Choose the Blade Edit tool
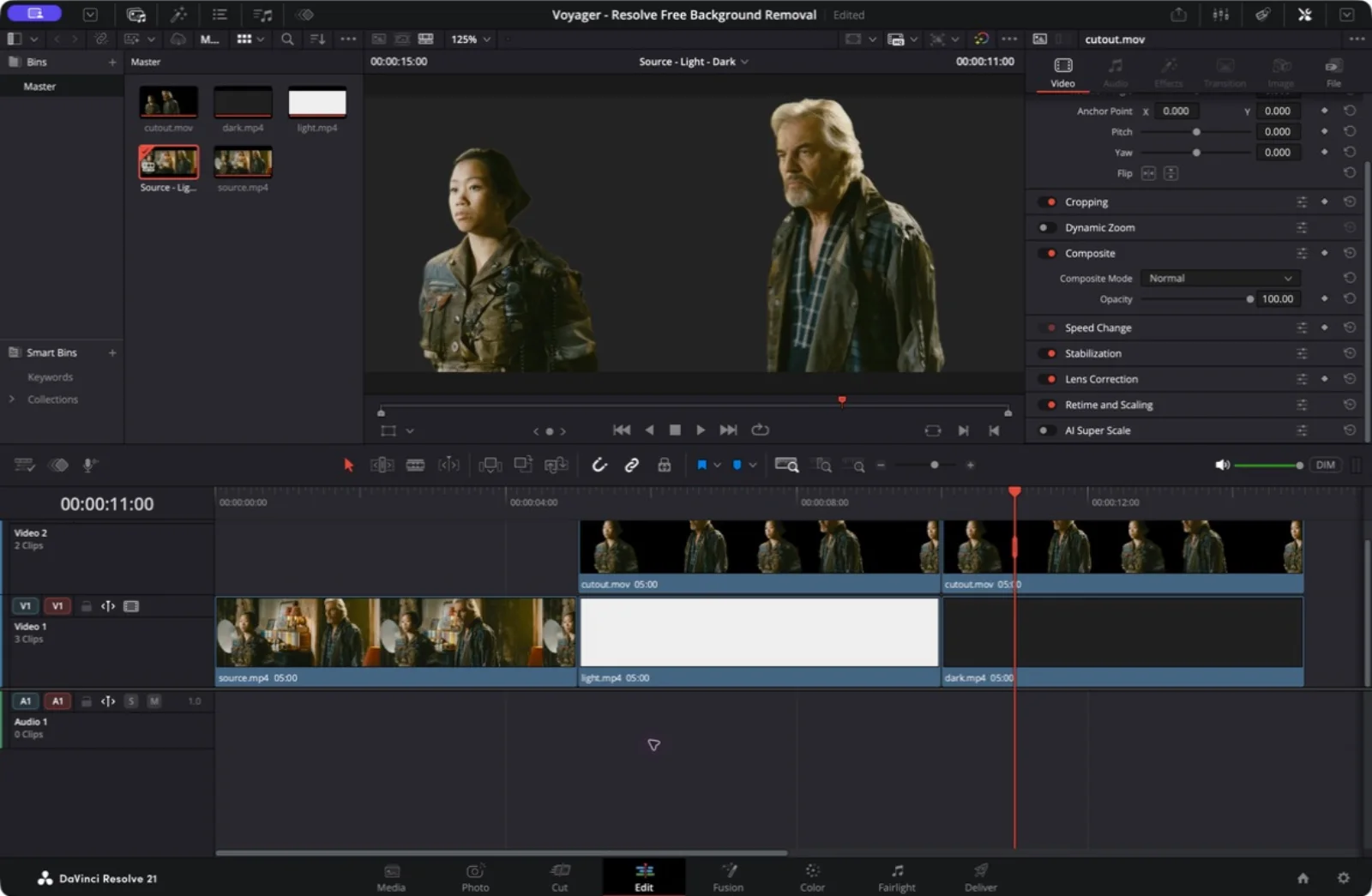1372x896 pixels. click(415, 465)
